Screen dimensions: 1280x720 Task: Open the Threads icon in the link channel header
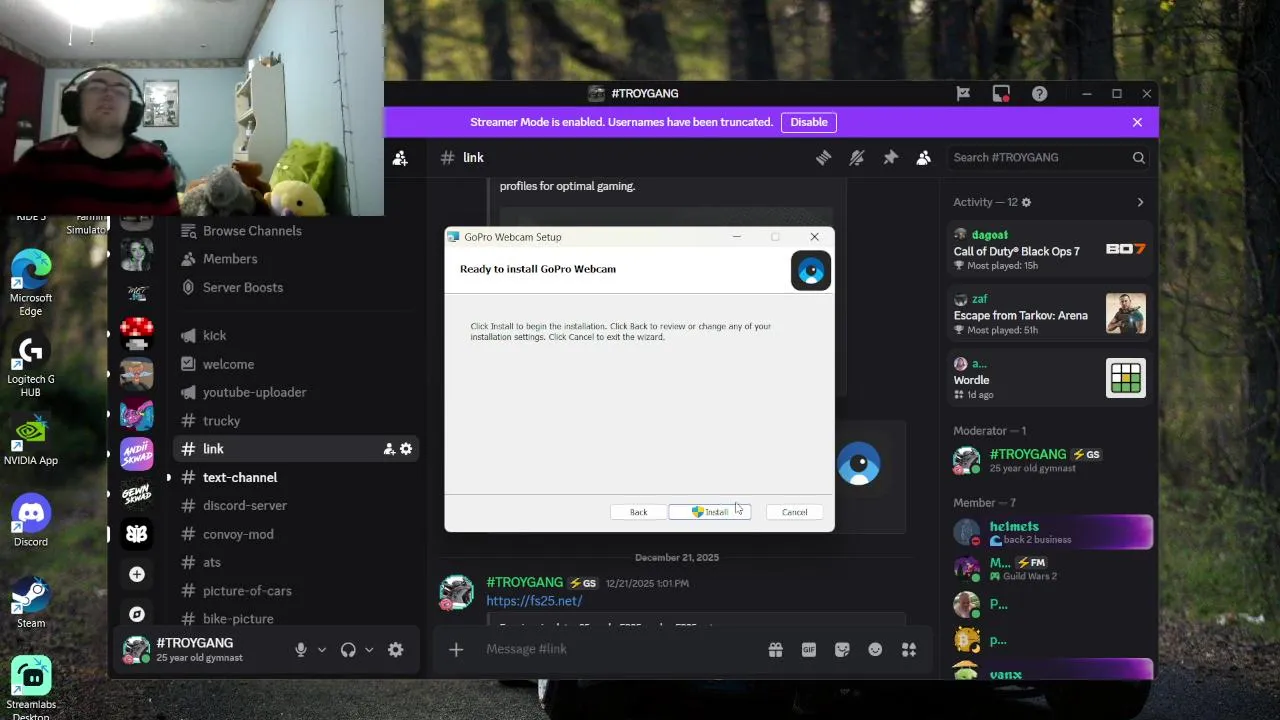[x=823, y=157]
